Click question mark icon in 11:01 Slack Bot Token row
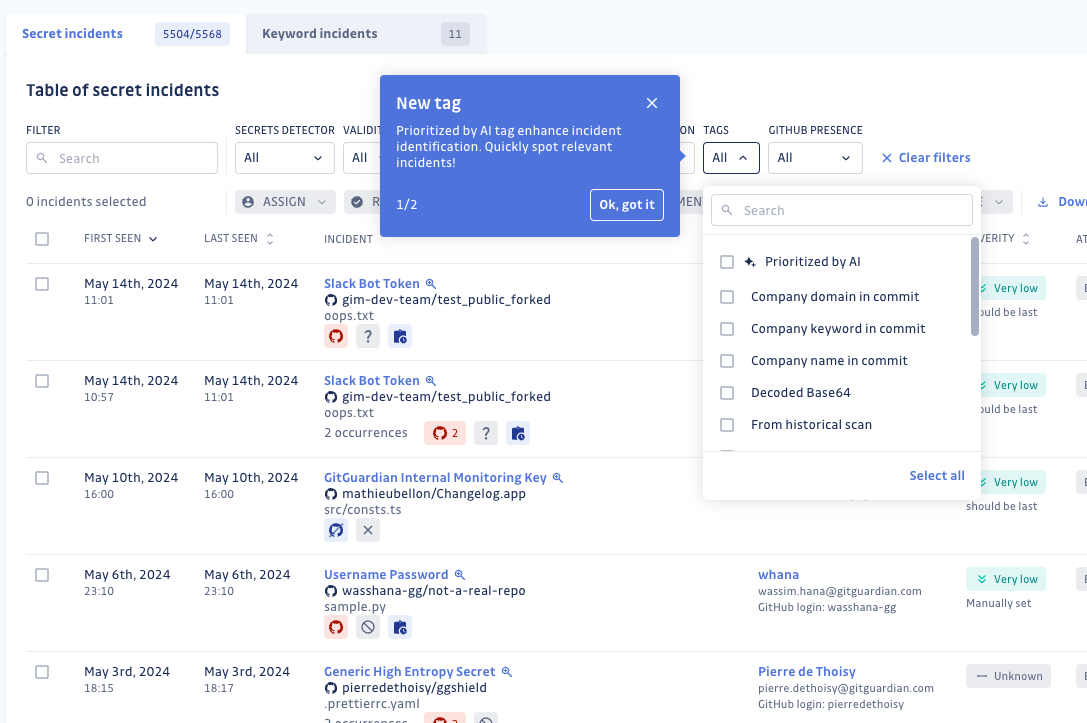 (x=368, y=336)
